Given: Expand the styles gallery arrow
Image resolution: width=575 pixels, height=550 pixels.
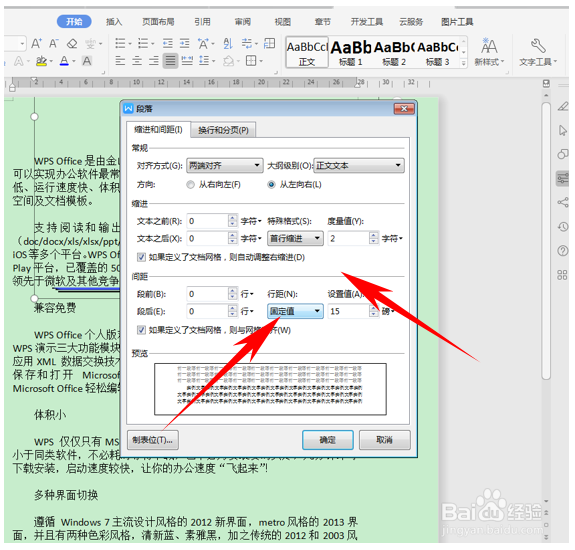Looking at the screenshot, I should [464, 63].
